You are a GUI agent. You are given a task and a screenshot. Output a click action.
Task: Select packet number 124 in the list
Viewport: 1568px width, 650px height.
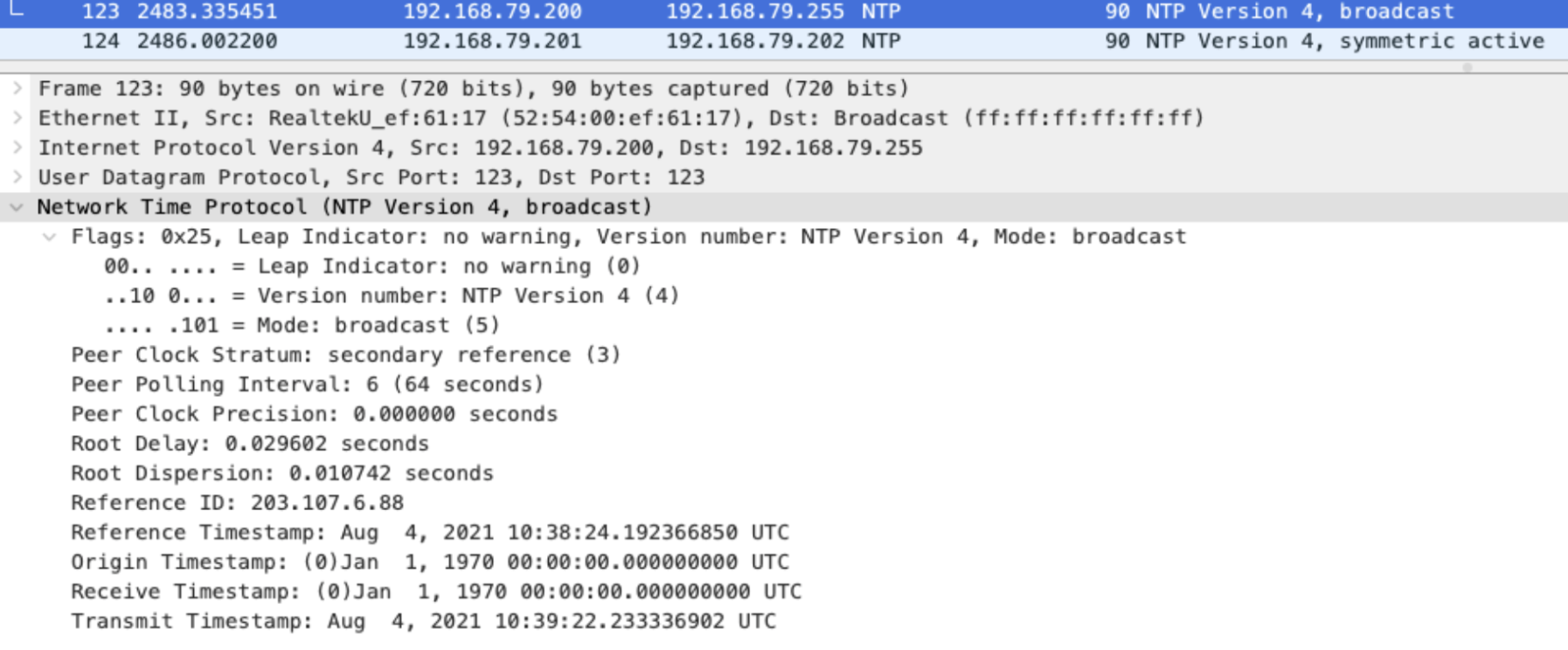click(x=524, y=40)
